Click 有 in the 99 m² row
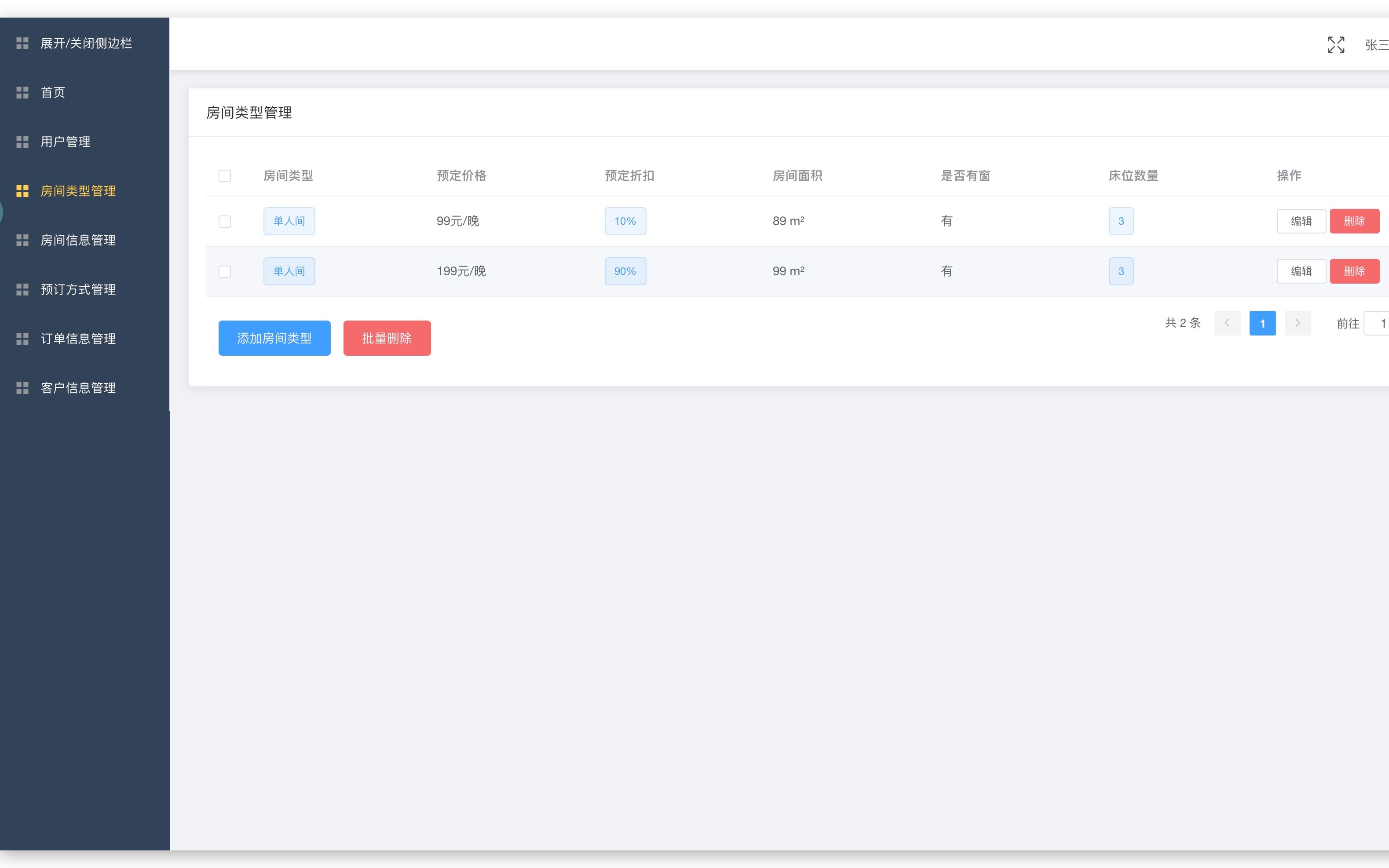1389x868 pixels. [946, 271]
